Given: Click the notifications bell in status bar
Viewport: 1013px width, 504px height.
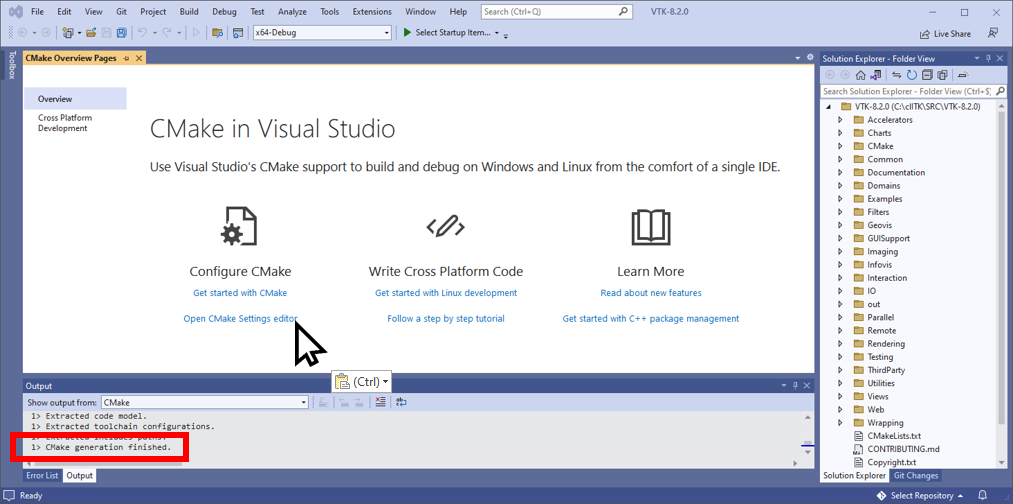Looking at the screenshot, I should [983, 496].
